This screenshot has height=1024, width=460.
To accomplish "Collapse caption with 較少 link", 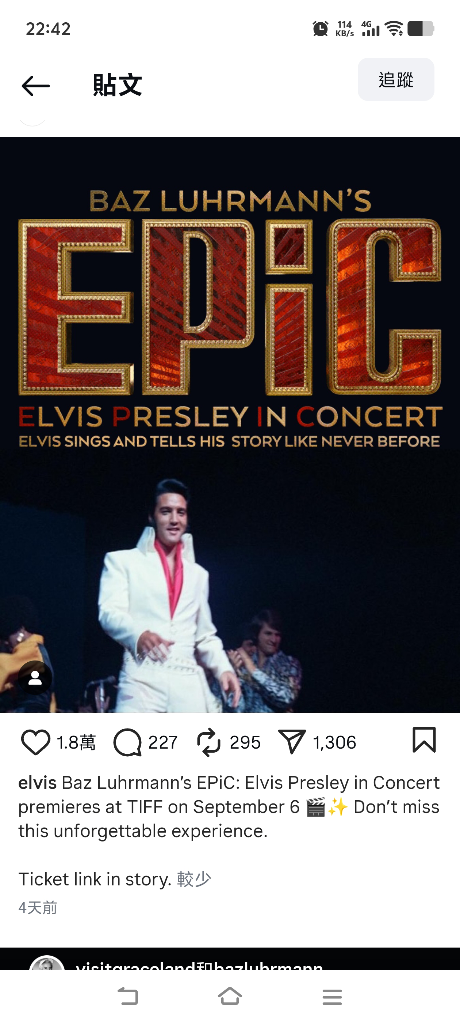I will (x=194, y=879).
